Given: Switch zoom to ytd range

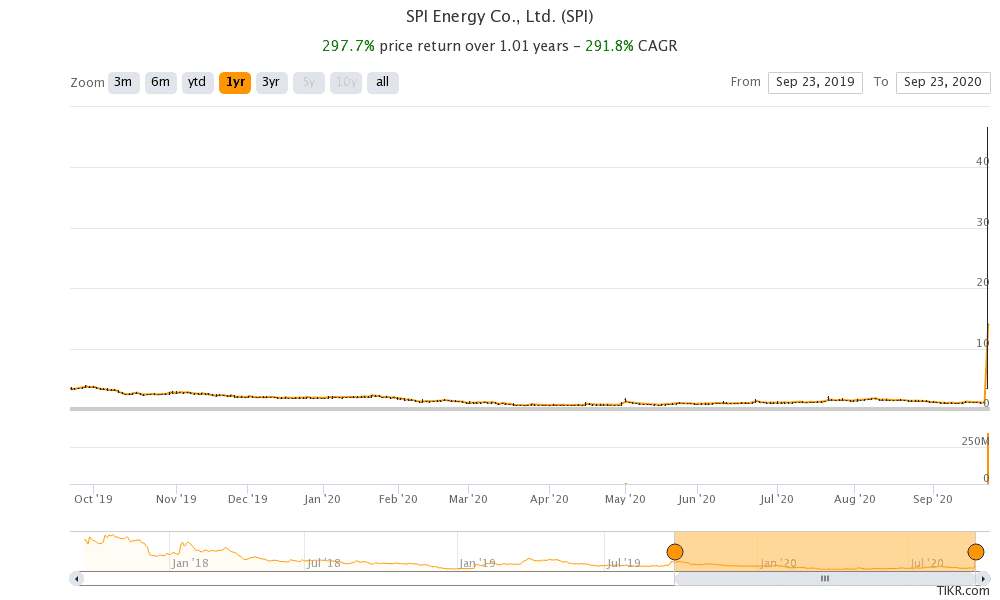Looking at the screenshot, I should (x=197, y=82).
